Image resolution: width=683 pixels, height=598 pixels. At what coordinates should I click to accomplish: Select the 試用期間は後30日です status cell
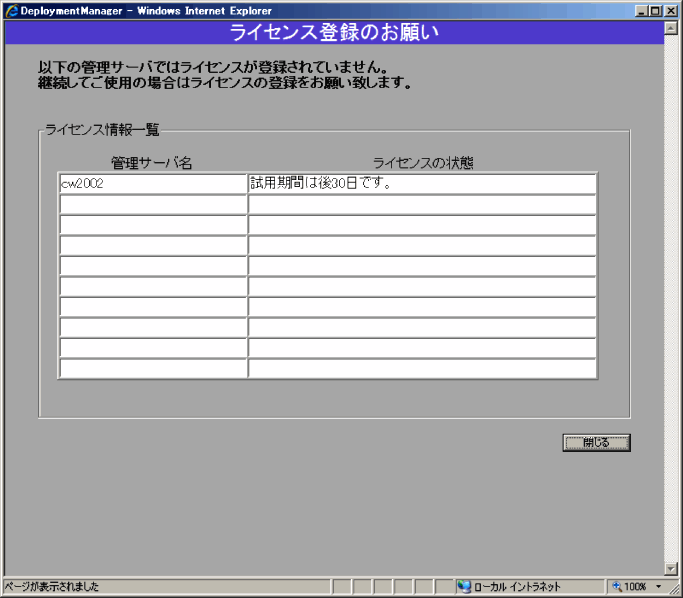422,183
